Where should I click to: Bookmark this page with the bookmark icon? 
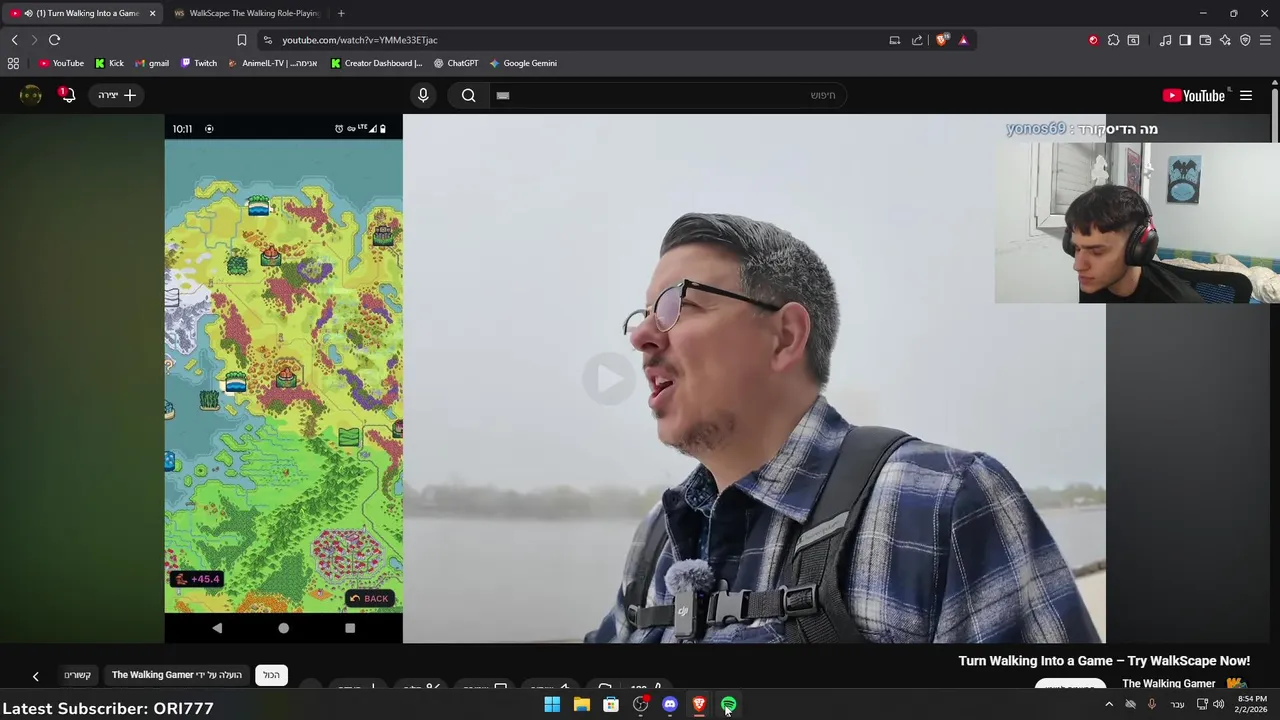(x=241, y=40)
